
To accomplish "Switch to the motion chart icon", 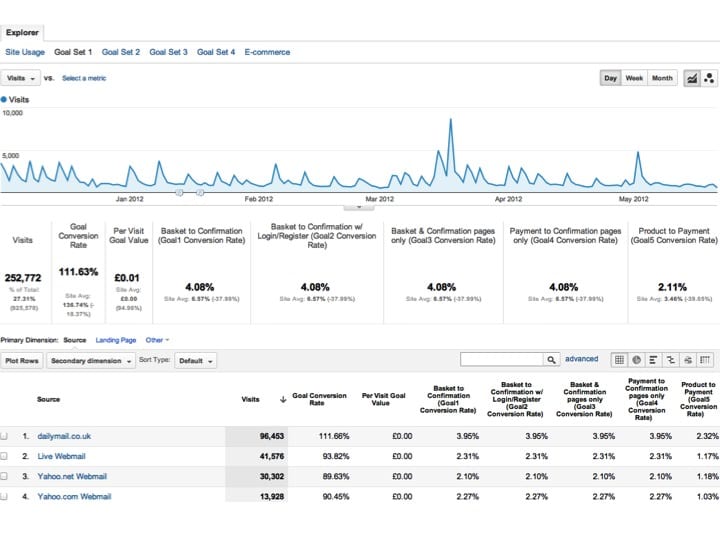I will [709, 78].
